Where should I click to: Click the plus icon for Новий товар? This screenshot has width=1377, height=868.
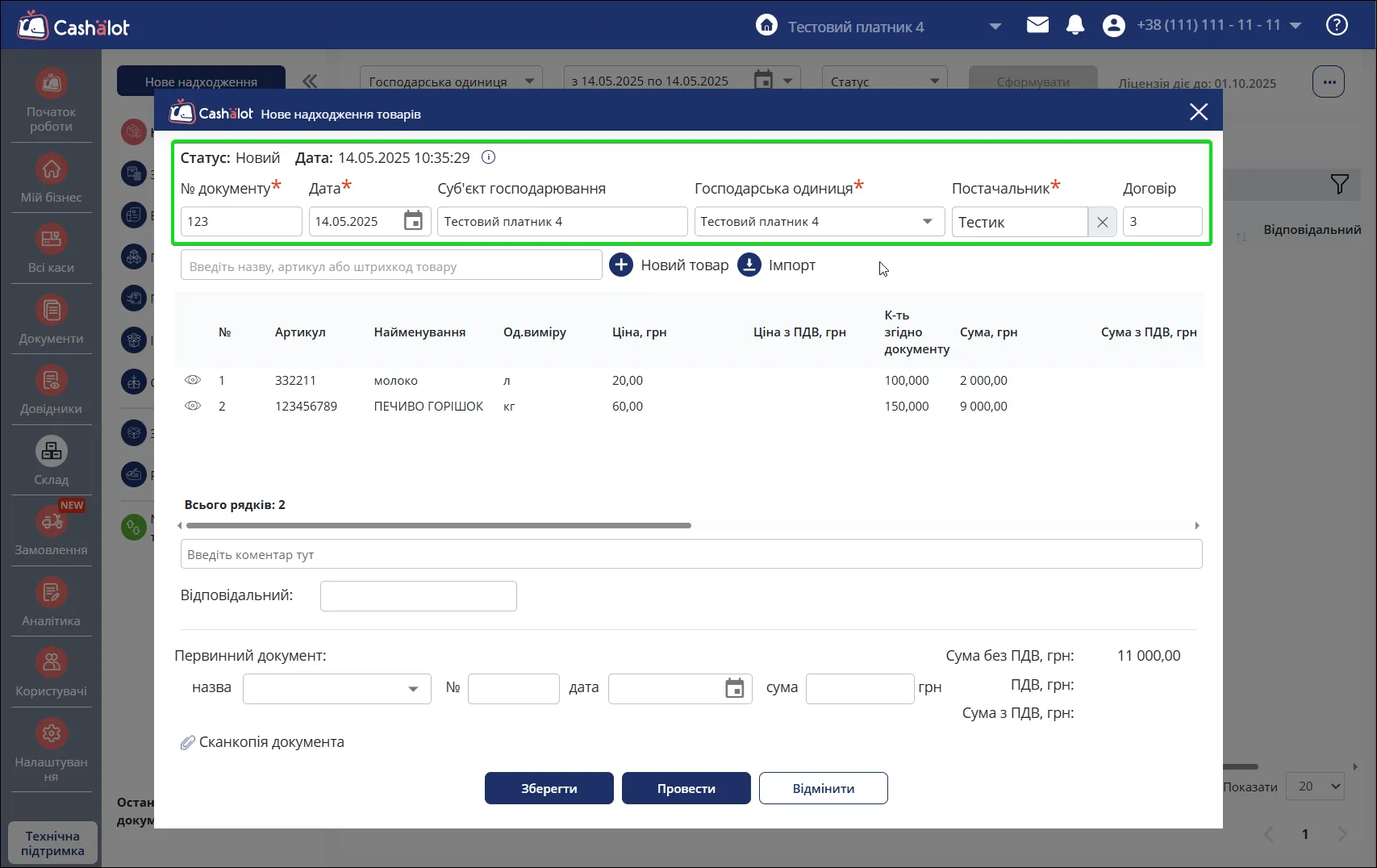pyautogui.click(x=620, y=265)
